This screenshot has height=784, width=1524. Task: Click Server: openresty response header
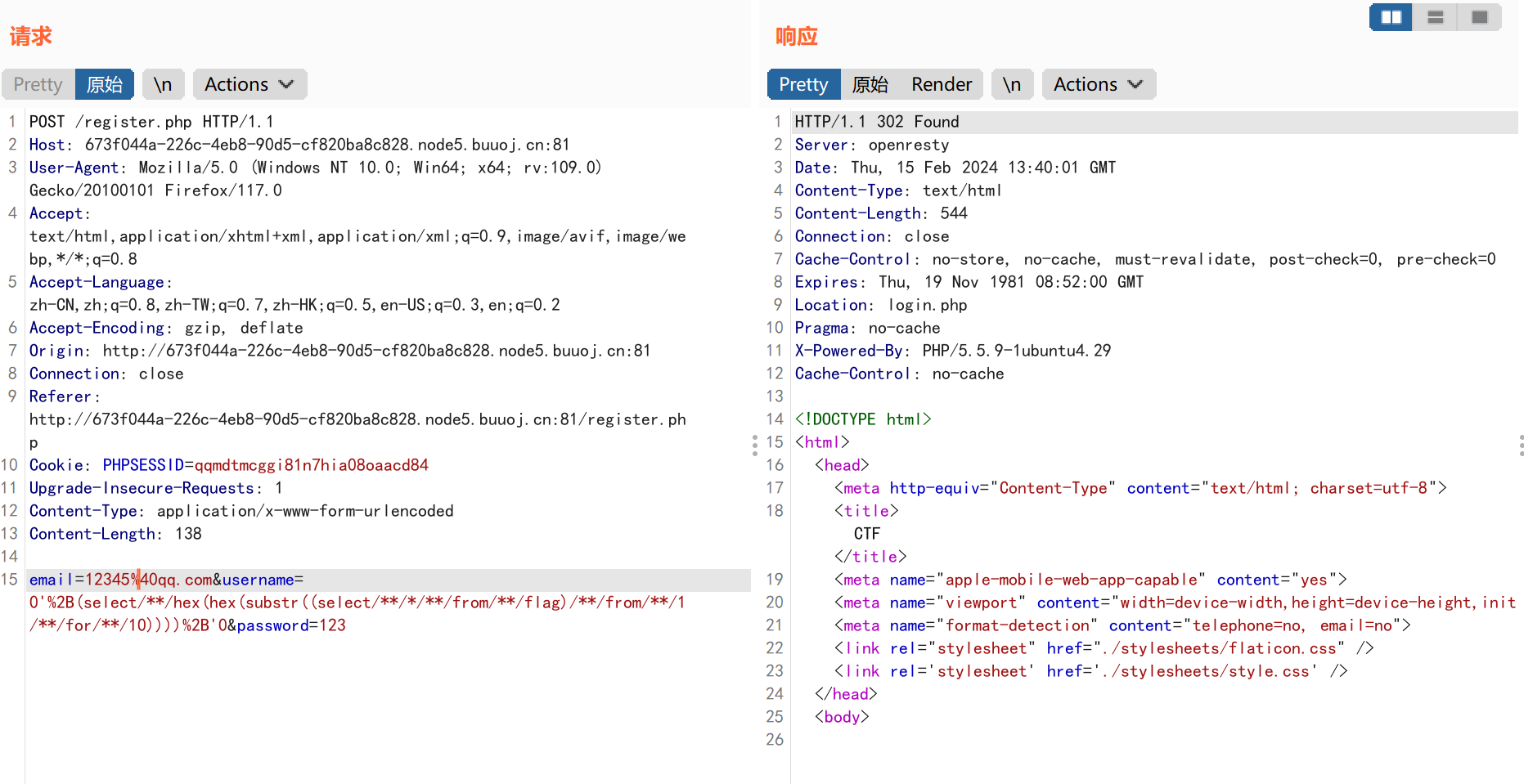pos(872,145)
